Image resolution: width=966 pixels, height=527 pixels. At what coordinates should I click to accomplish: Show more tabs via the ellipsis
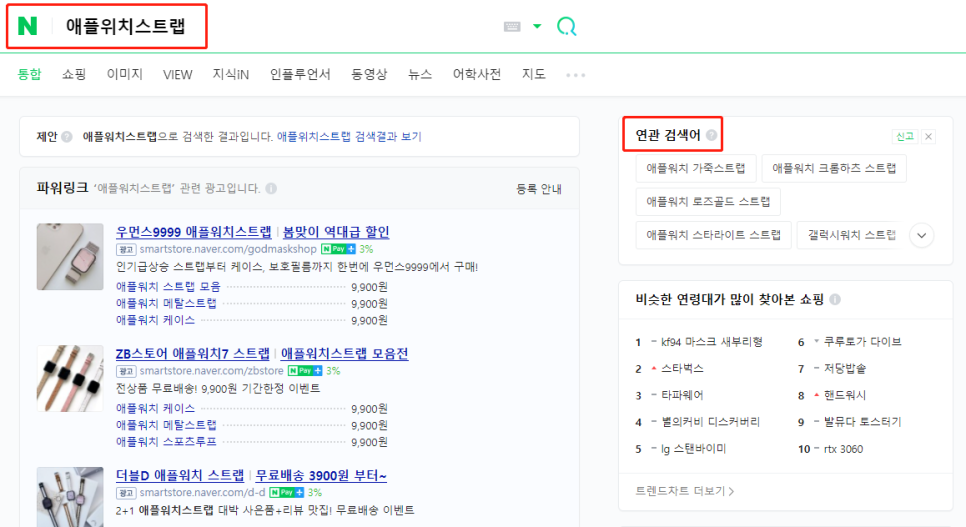point(575,75)
